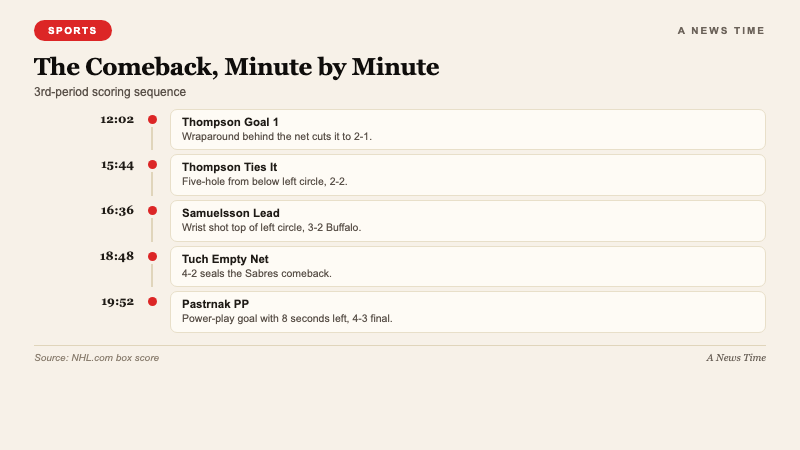Click the 15:44 timestamp label
The width and height of the screenshot is (800, 450).
117,165
